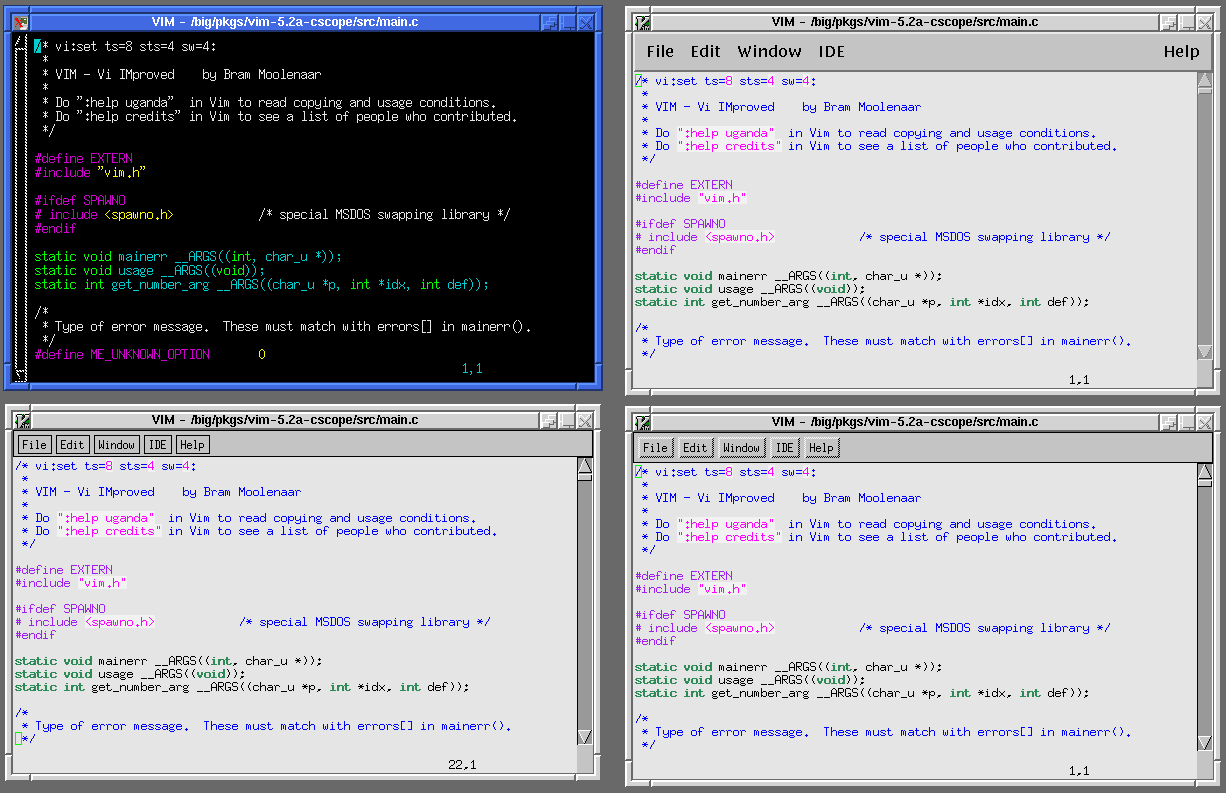Click the title bar icon of the top-right Vim window
Viewport: 1226px width, 793px height.
(x=643, y=22)
